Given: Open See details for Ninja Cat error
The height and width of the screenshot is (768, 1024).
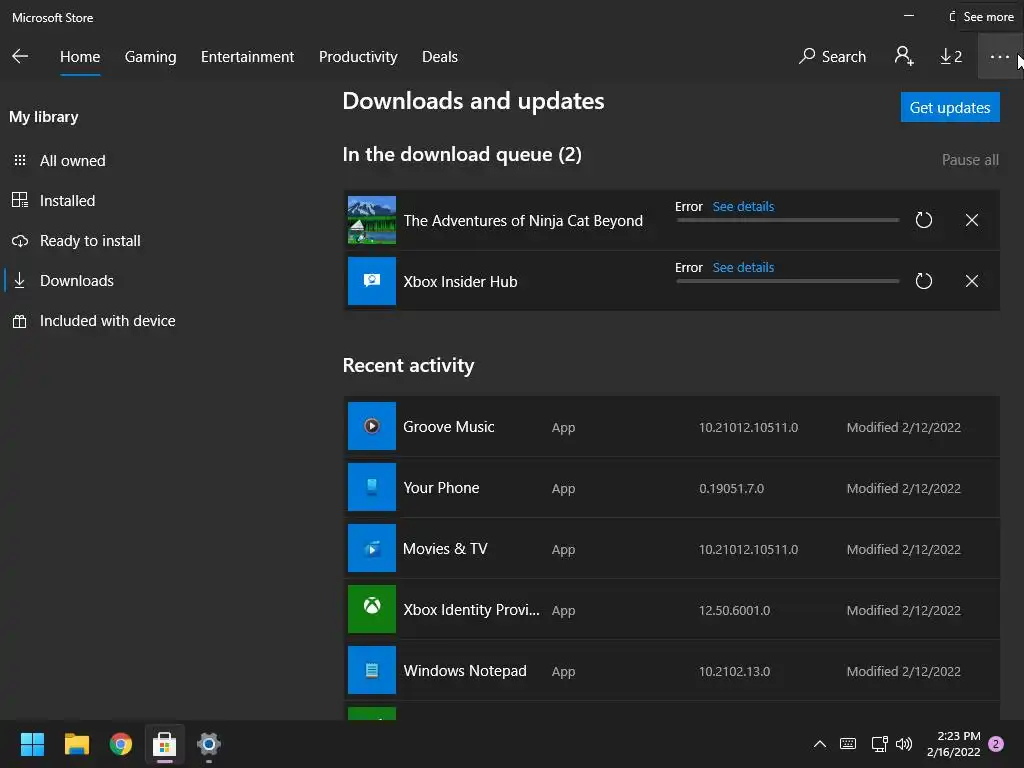Looking at the screenshot, I should (x=743, y=206).
